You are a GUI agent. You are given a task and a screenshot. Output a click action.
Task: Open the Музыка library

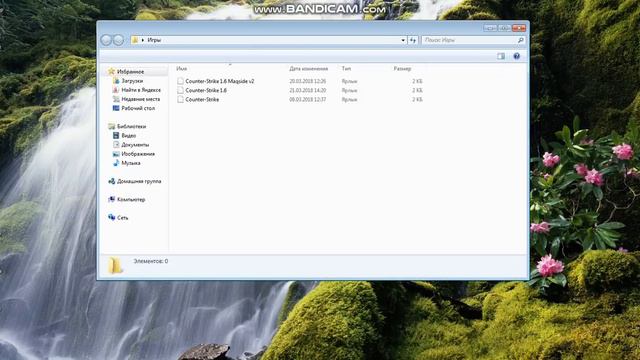point(131,163)
